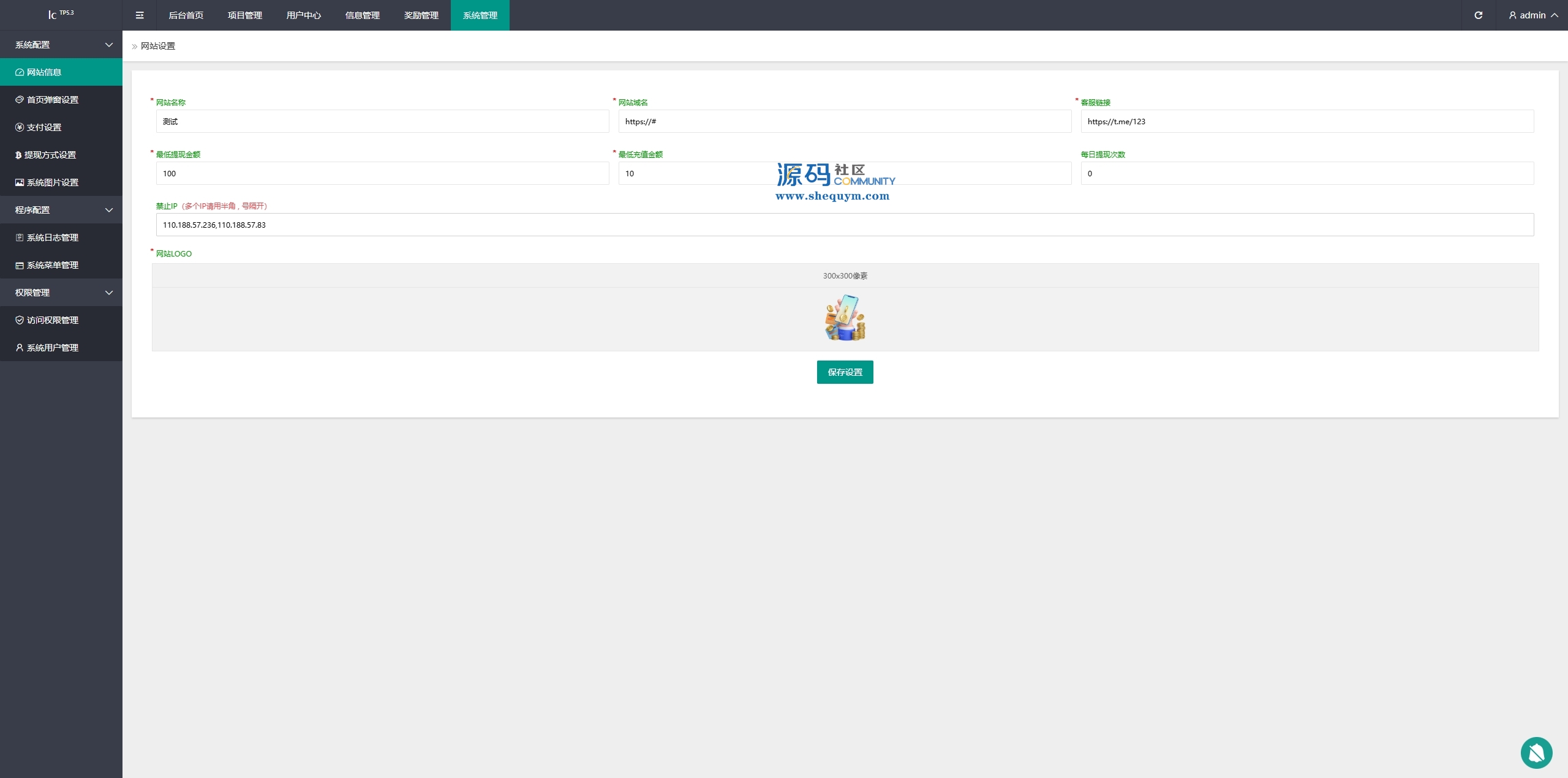Viewport: 1568px width, 778px height.
Task: Click the 系统日志管理 log icon
Action: [20, 238]
